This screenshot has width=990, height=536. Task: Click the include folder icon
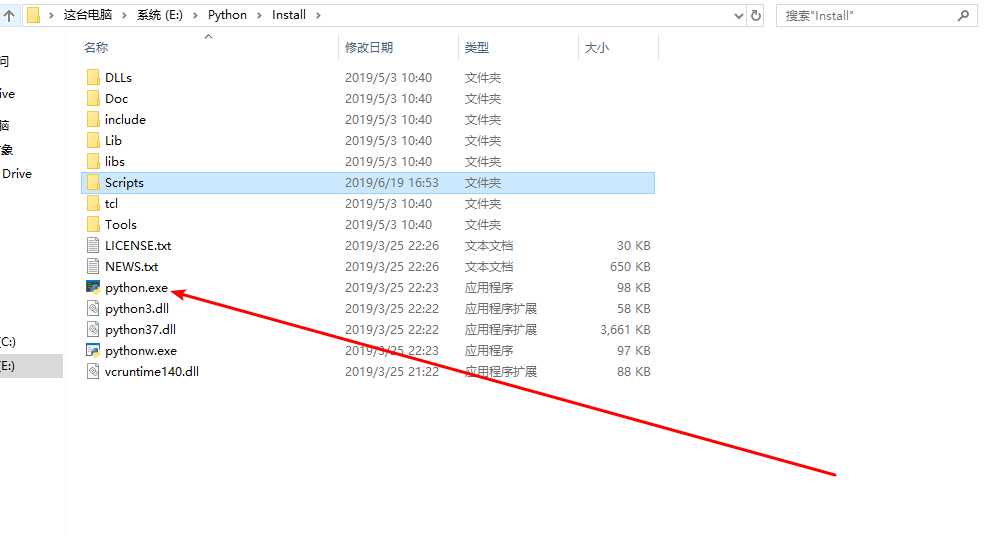(x=93, y=119)
